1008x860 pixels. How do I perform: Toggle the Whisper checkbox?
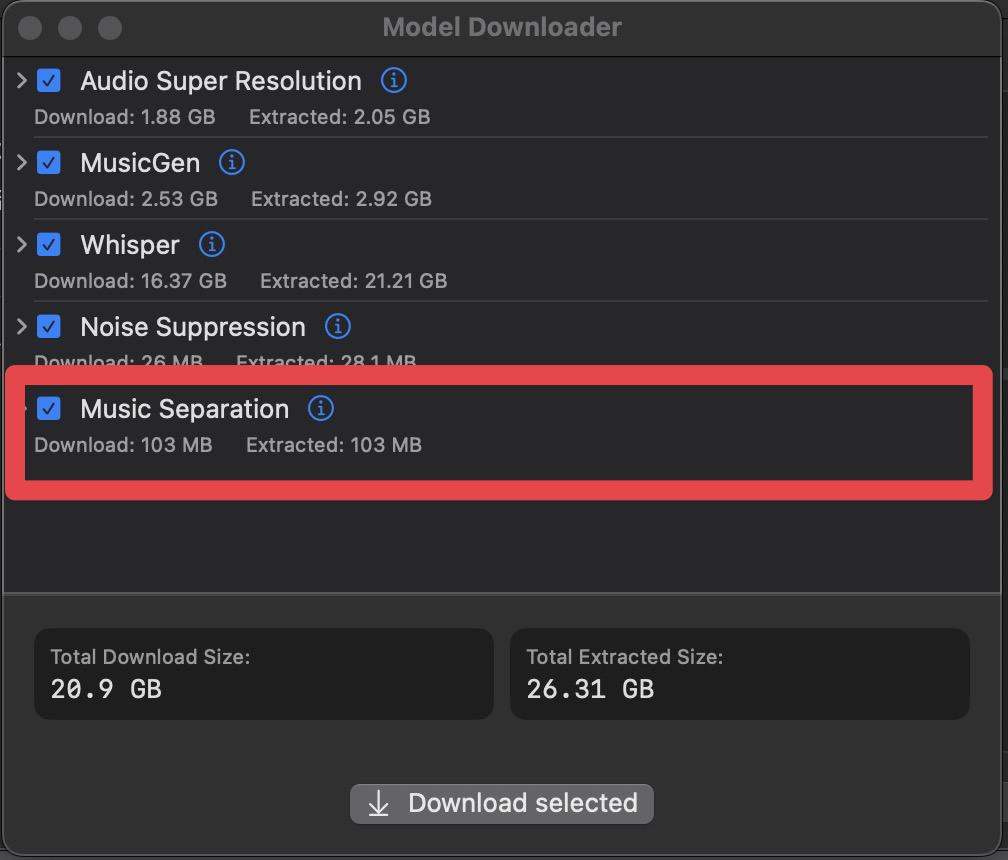(x=49, y=244)
